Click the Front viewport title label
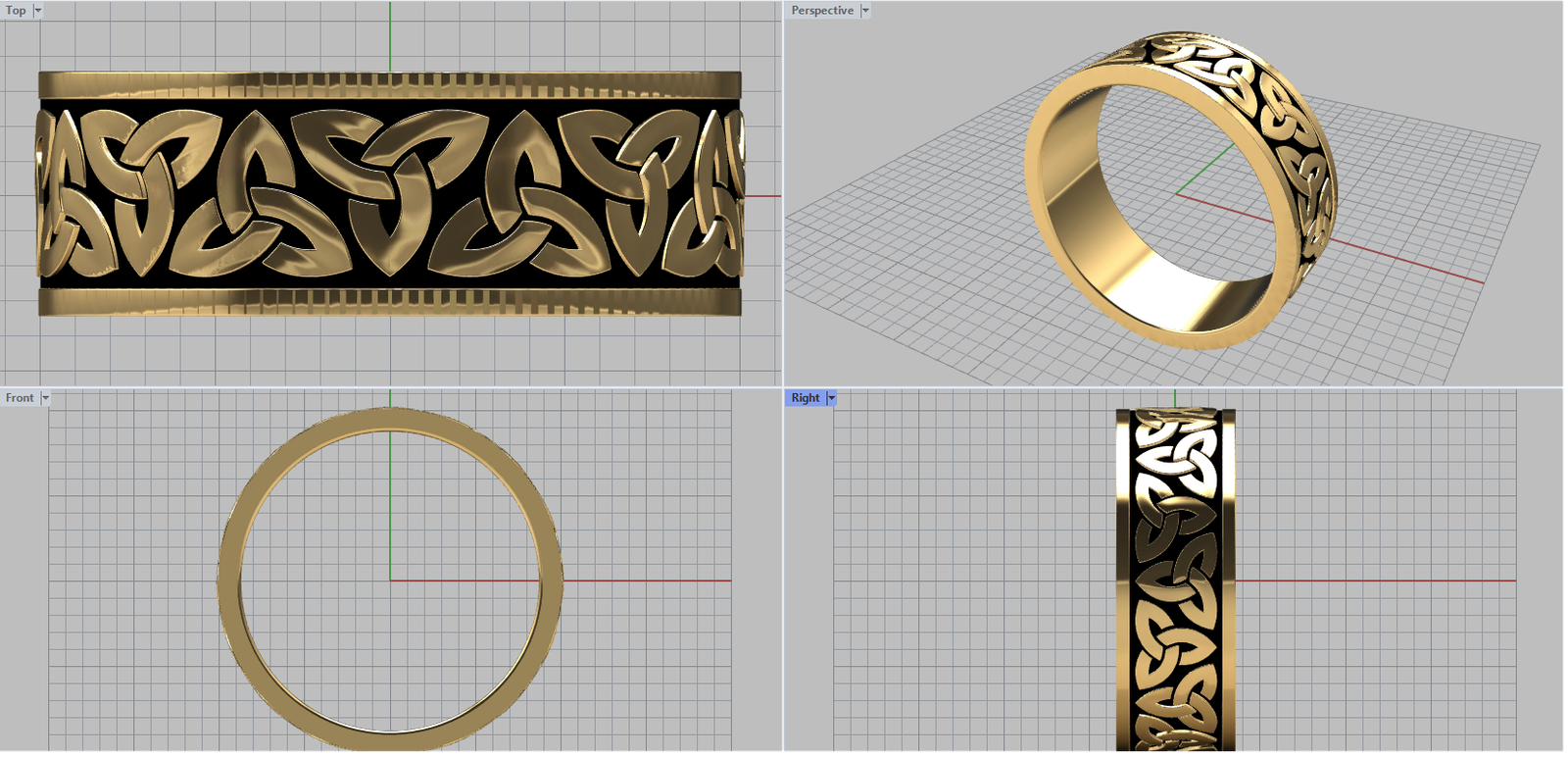Image resolution: width=1568 pixels, height=757 pixels. point(19,398)
